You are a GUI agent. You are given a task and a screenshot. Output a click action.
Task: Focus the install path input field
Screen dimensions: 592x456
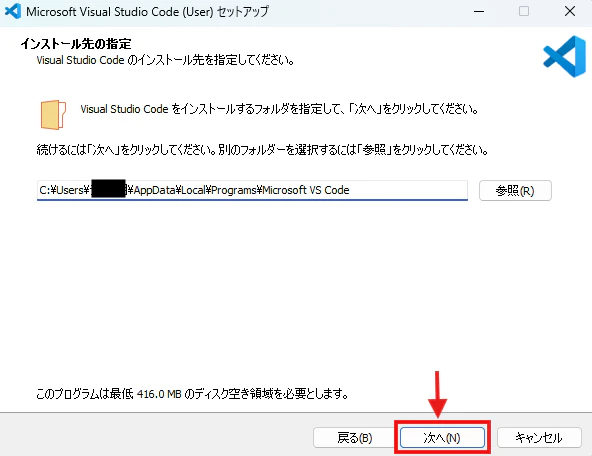[252, 190]
